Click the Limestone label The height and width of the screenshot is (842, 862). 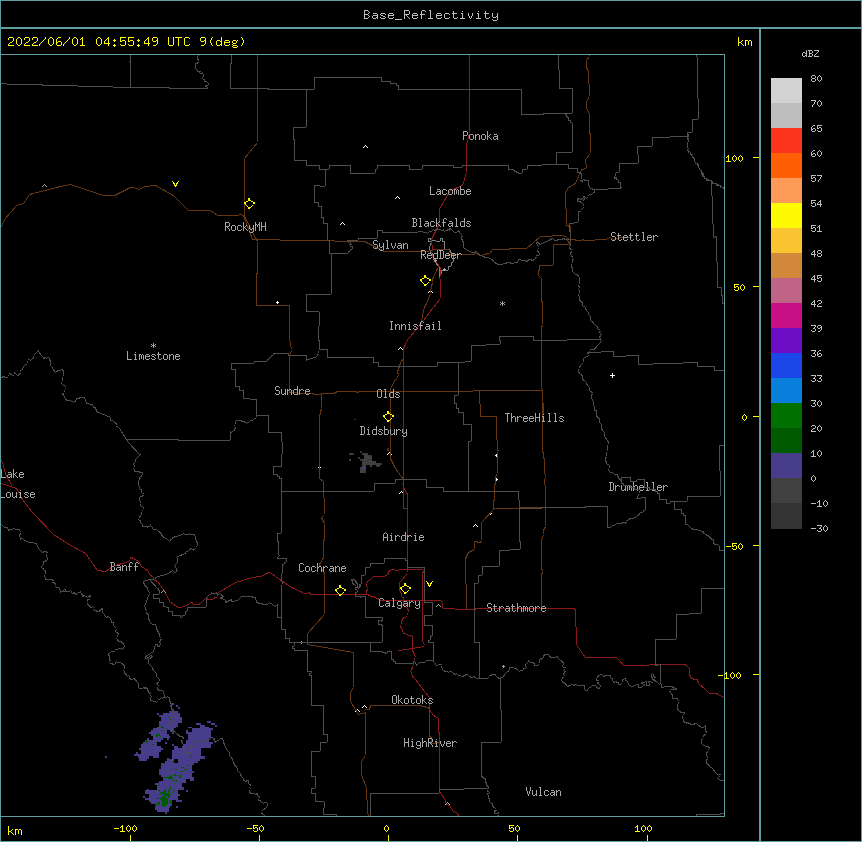pos(153,356)
